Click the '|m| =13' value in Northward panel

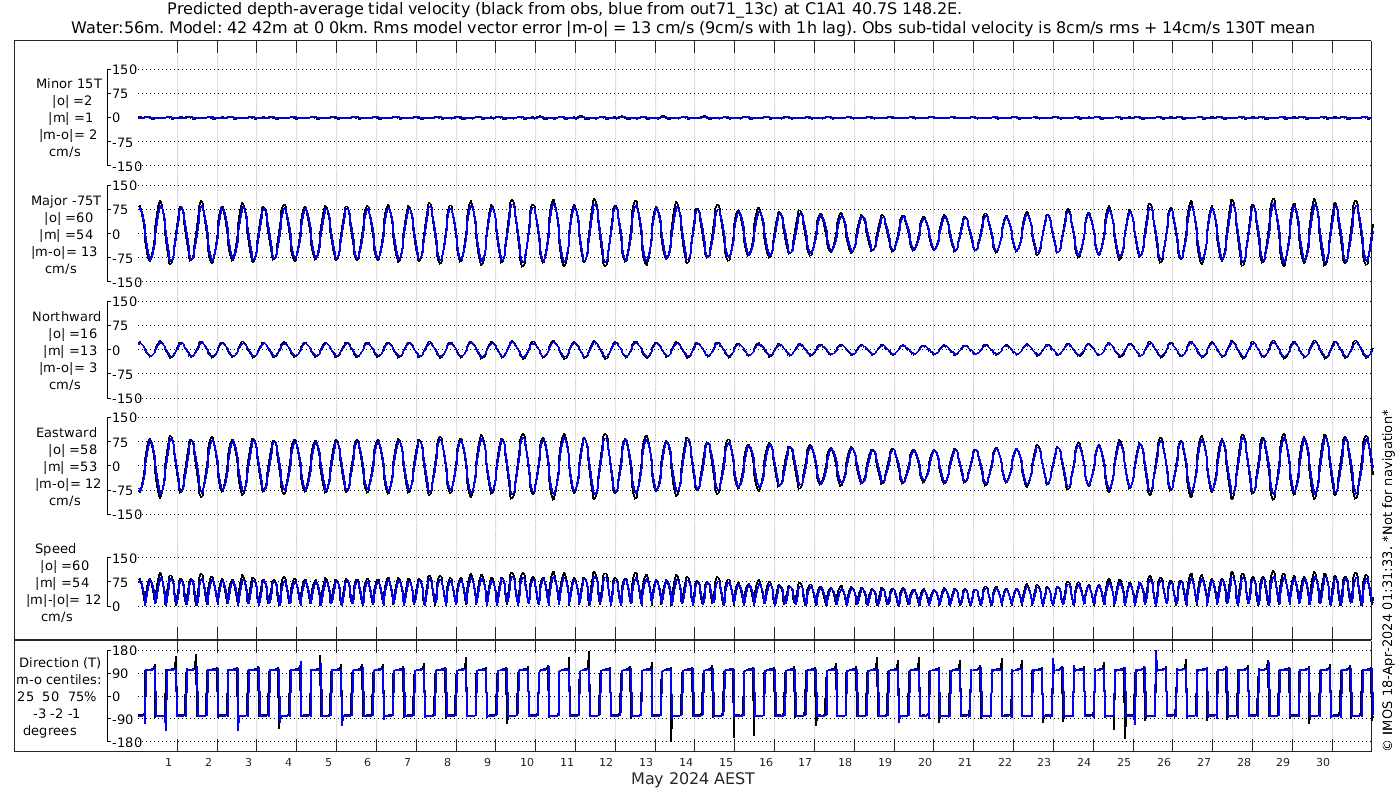(x=72, y=351)
